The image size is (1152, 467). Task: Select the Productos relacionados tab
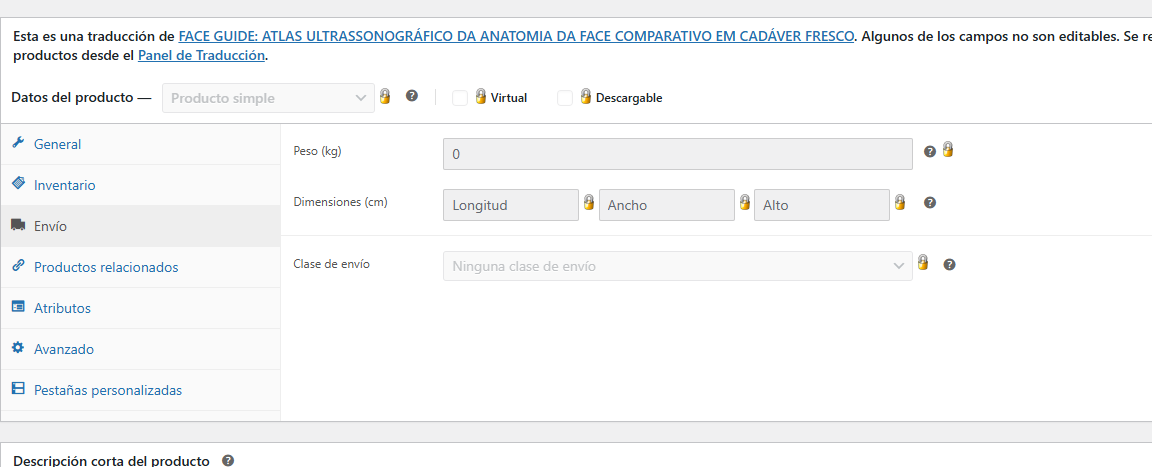(105, 267)
